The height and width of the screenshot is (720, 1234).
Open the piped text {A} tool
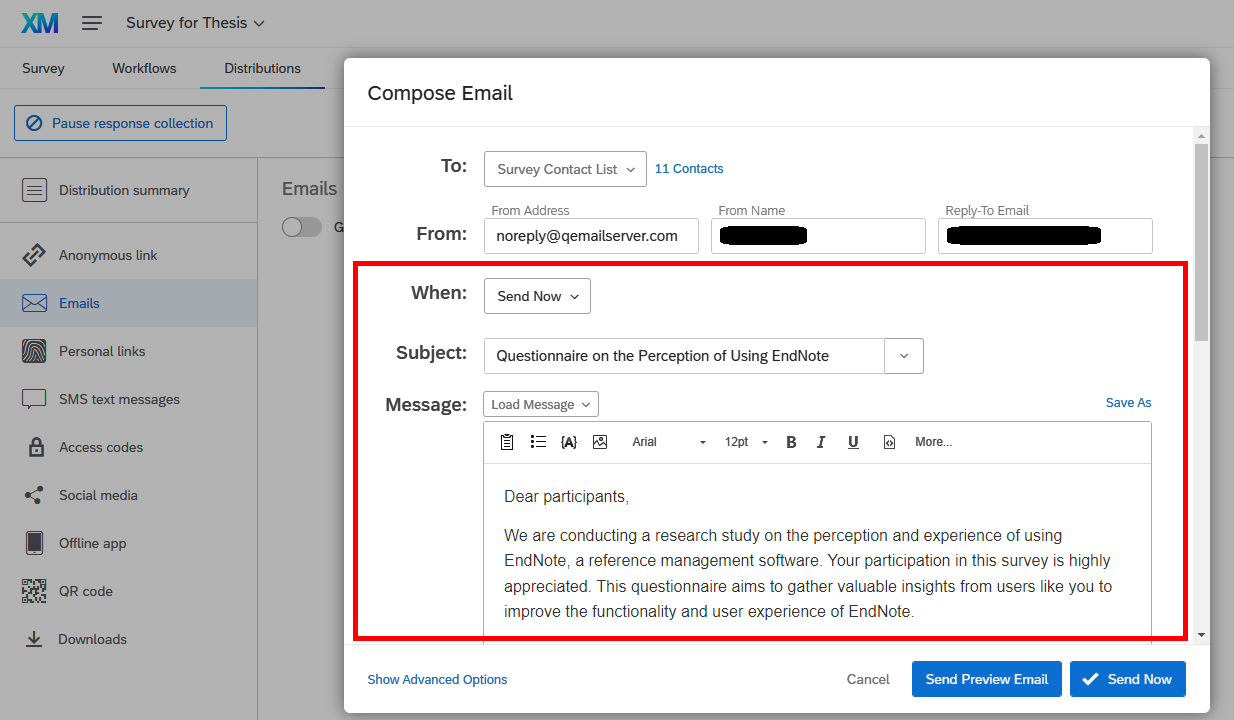(569, 442)
